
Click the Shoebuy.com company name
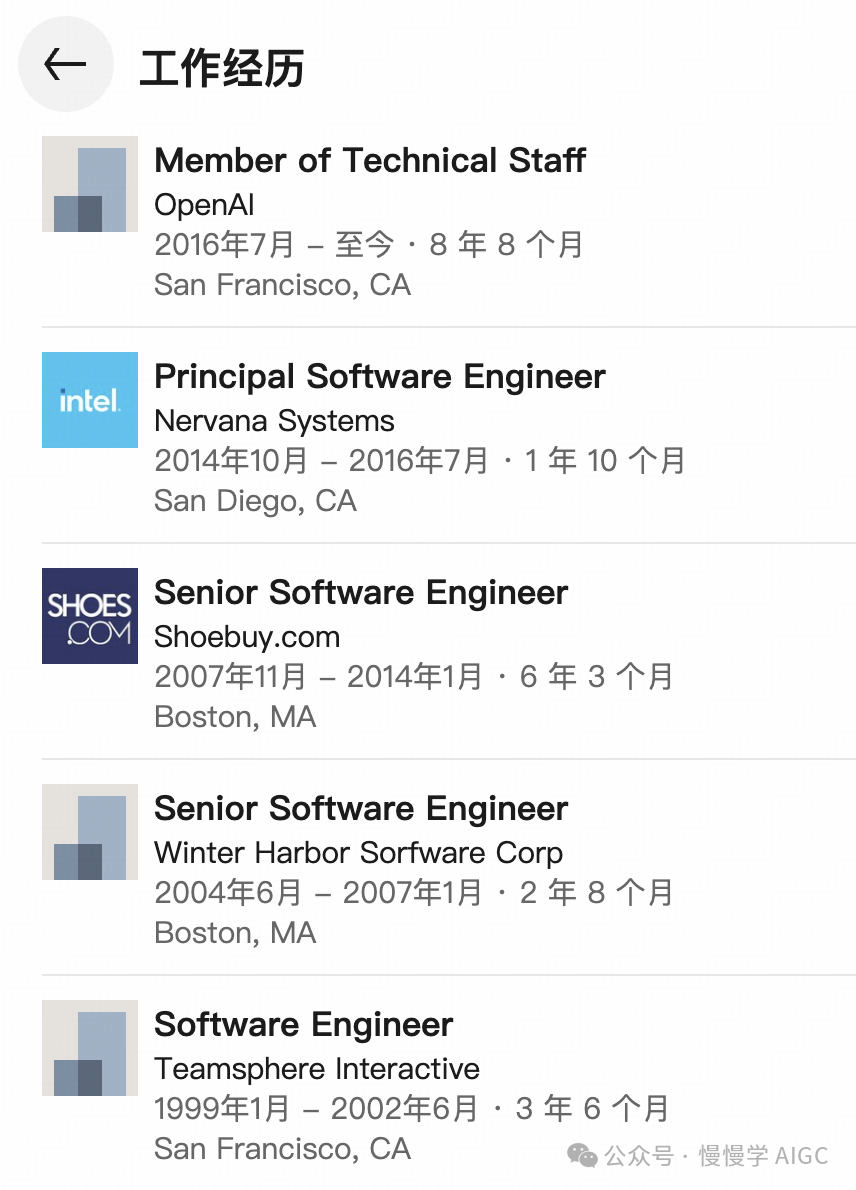247,637
